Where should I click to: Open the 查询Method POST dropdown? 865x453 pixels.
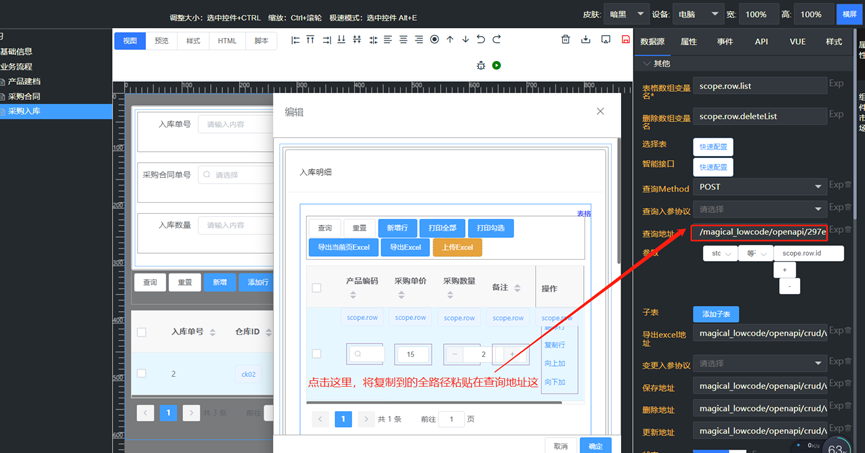(x=760, y=187)
